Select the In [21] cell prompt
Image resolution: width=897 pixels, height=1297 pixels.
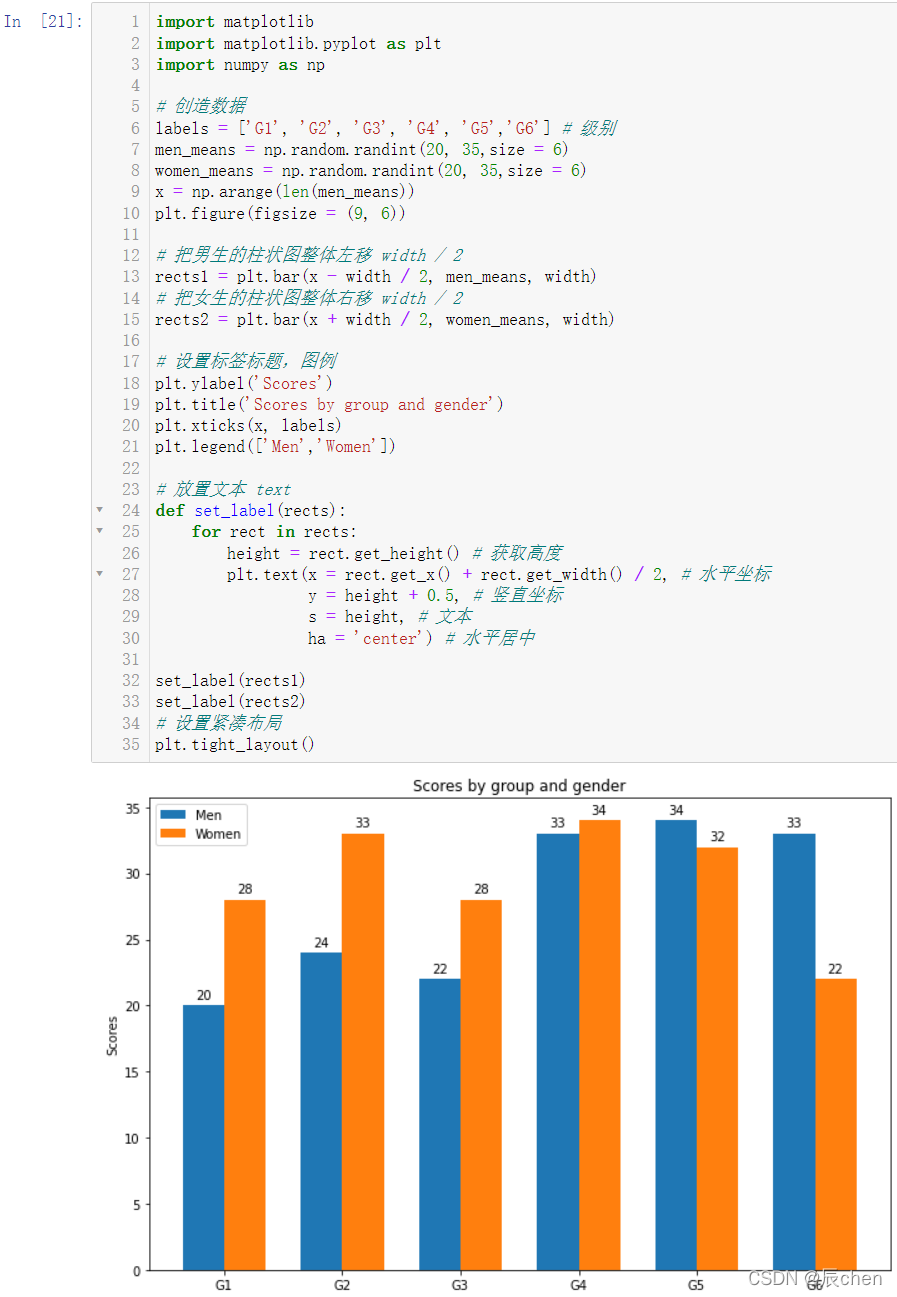(44, 21)
